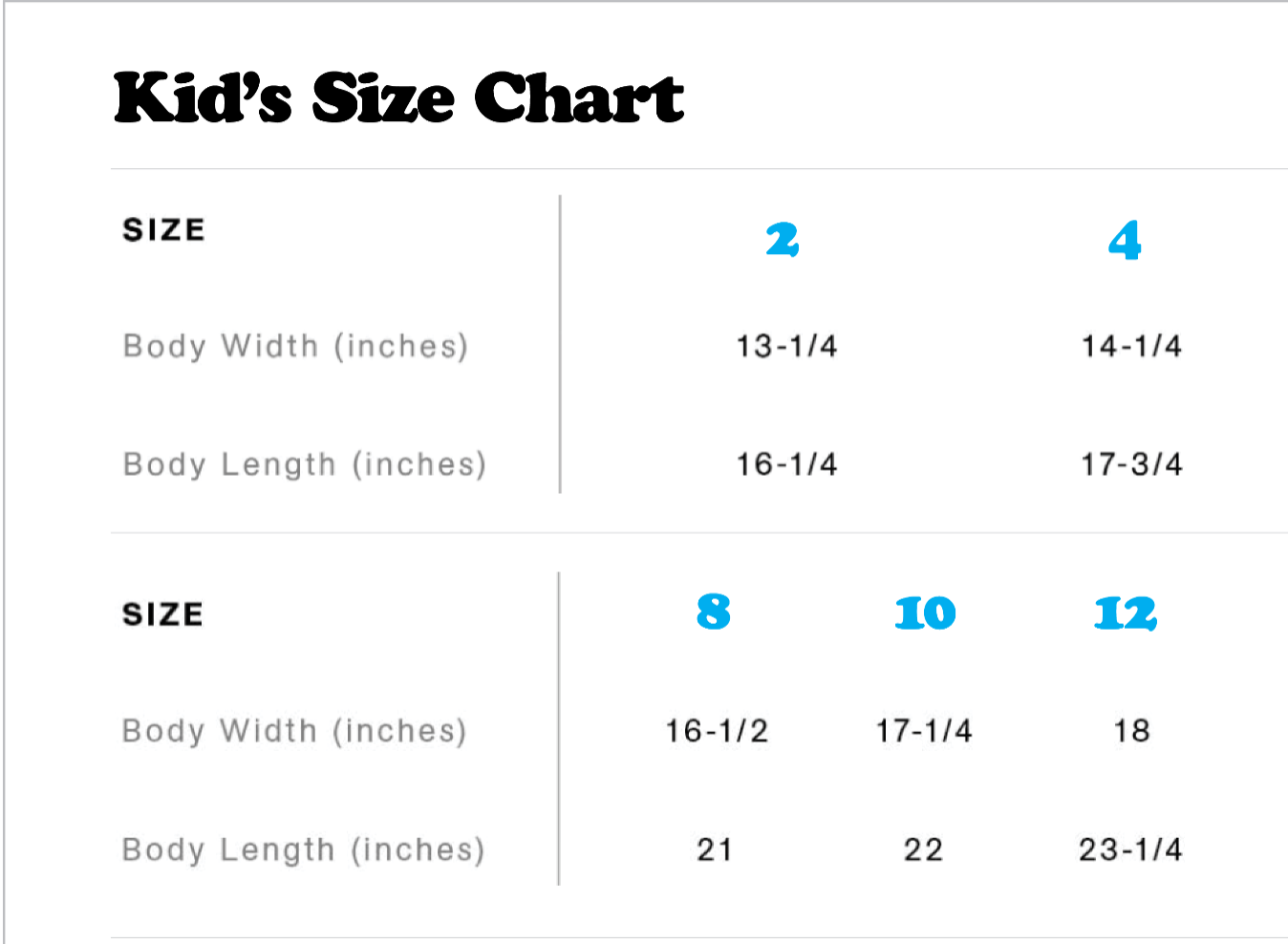Select the 23-1/4 length for size 12
This screenshot has width=1288, height=944.
click(x=1130, y=849)
